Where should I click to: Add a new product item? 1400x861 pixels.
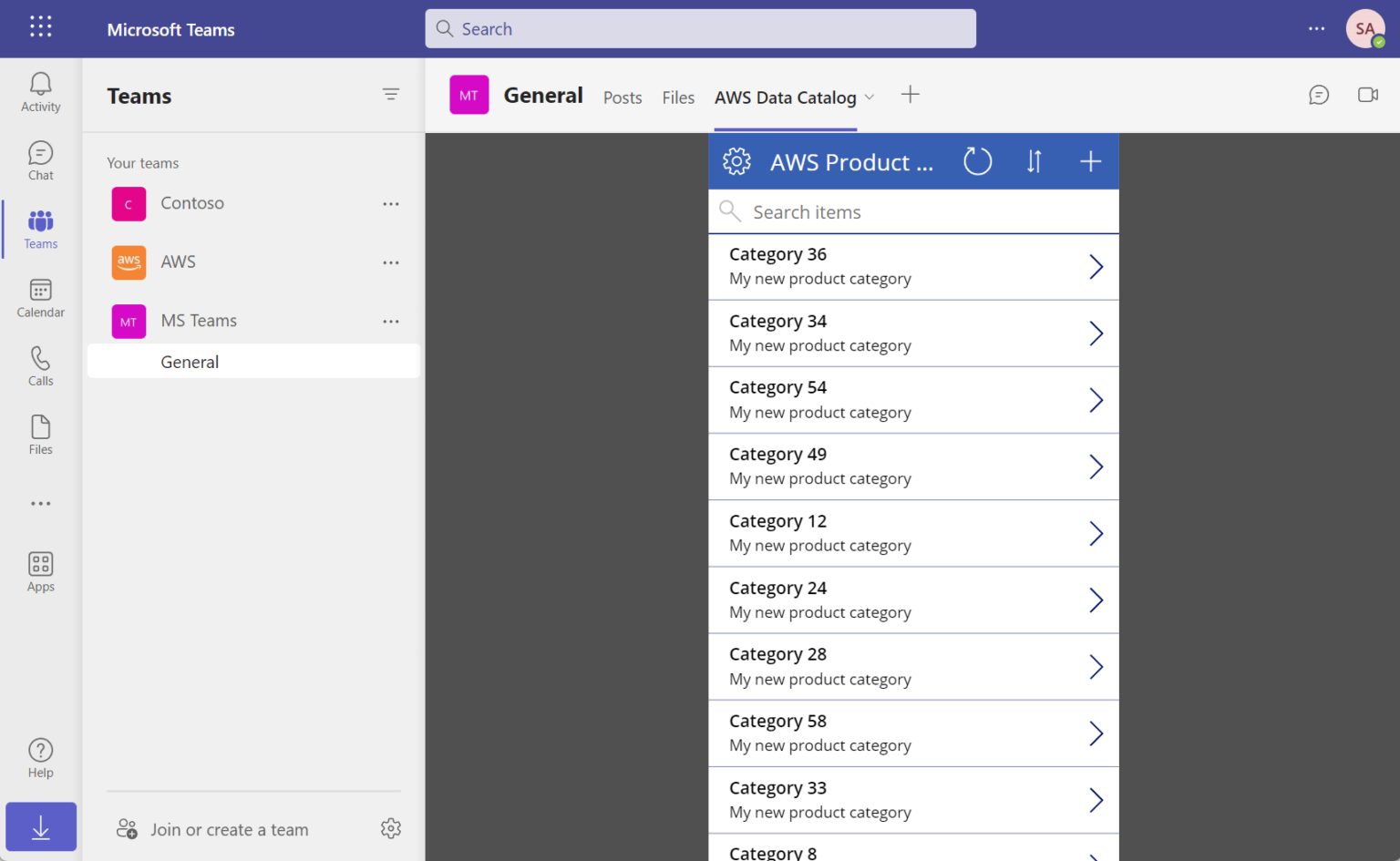[1090, 161]
